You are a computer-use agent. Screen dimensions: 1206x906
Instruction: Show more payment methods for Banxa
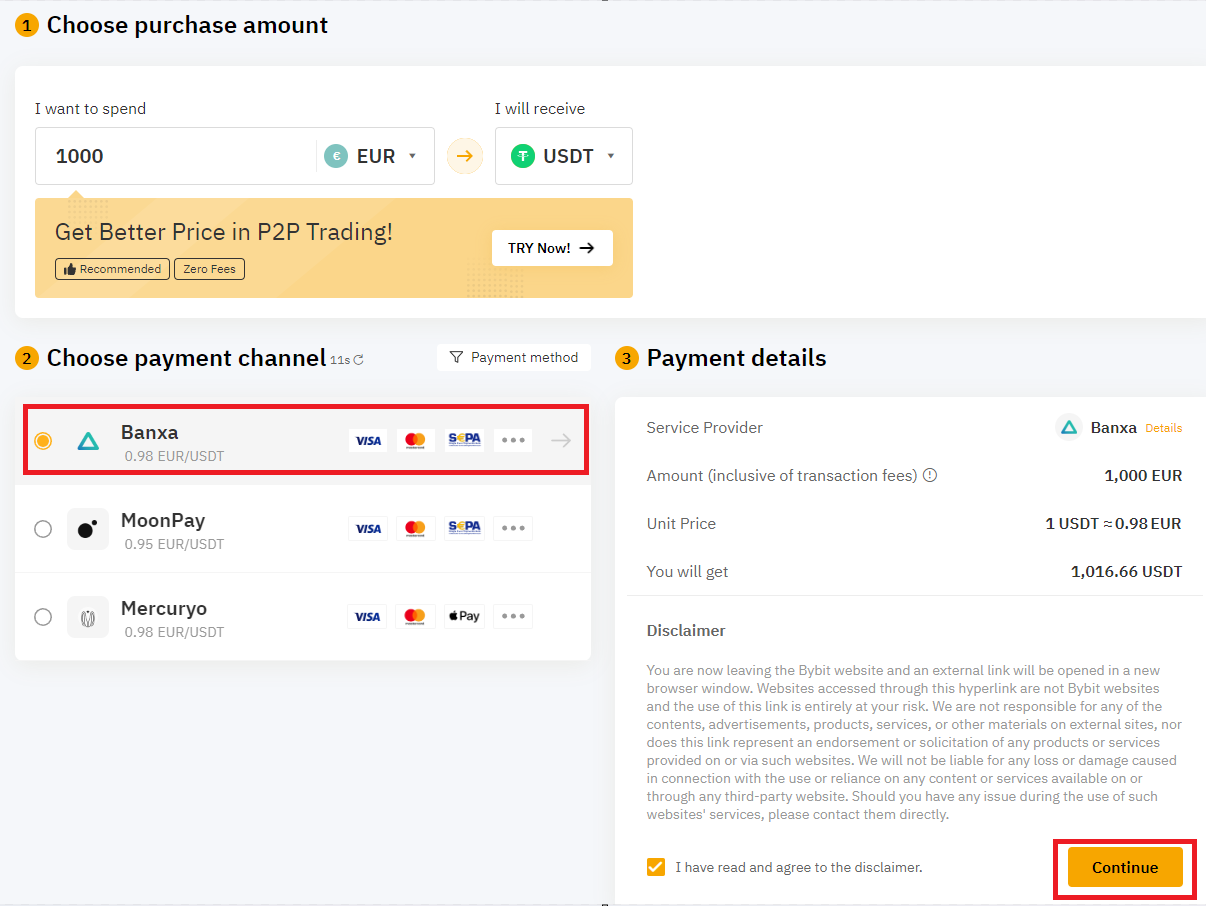click(513, 440)
